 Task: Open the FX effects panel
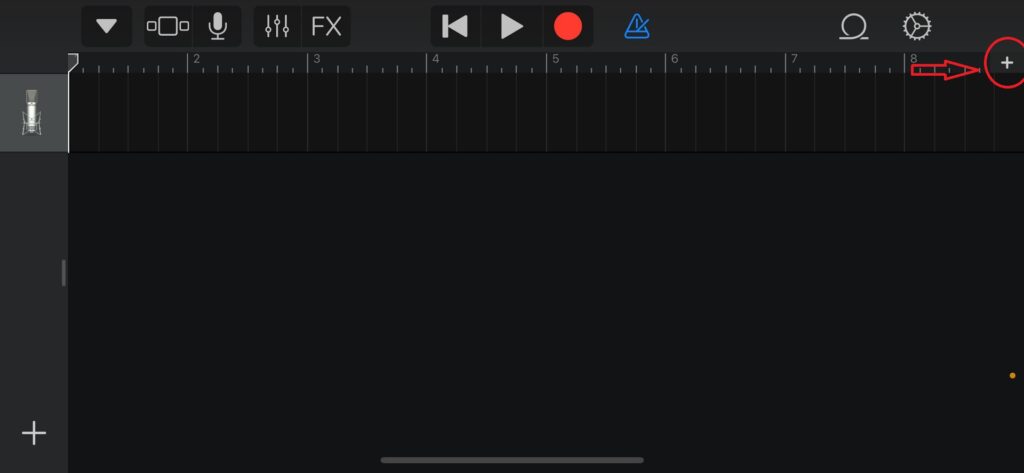tap(326, 27)
